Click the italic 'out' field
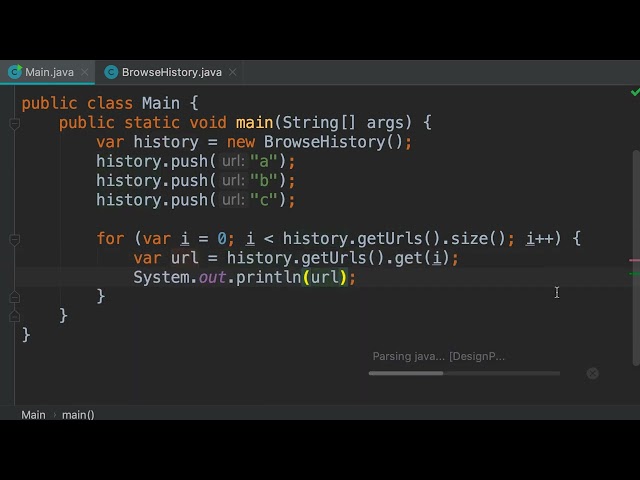Screen dimensions: 640x480 [x=212, y=278]
